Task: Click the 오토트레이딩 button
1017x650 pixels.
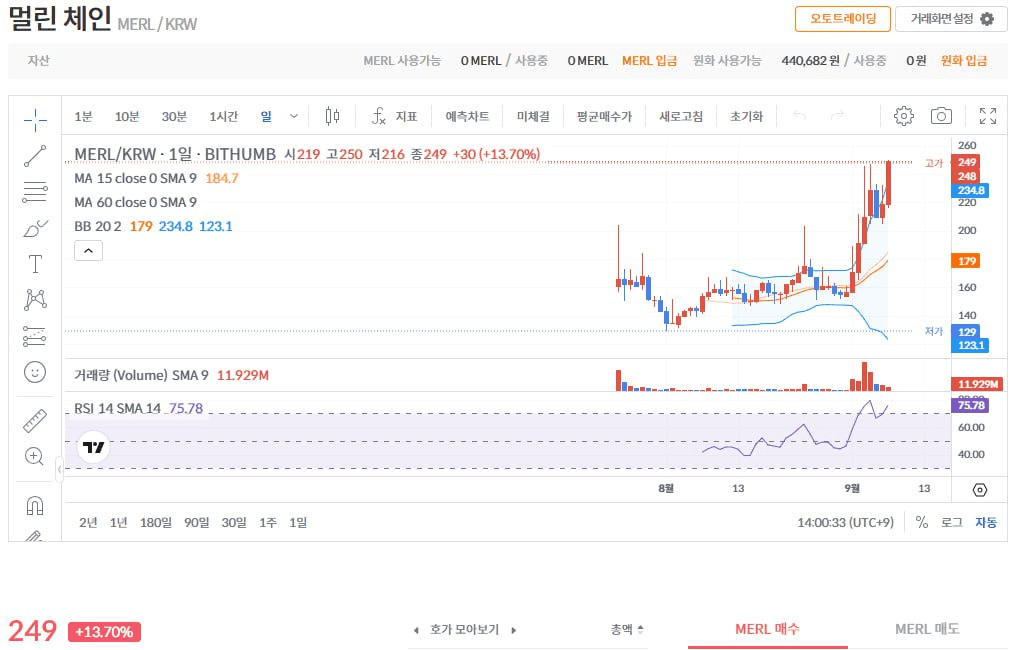Action: [x=843, y=19]
